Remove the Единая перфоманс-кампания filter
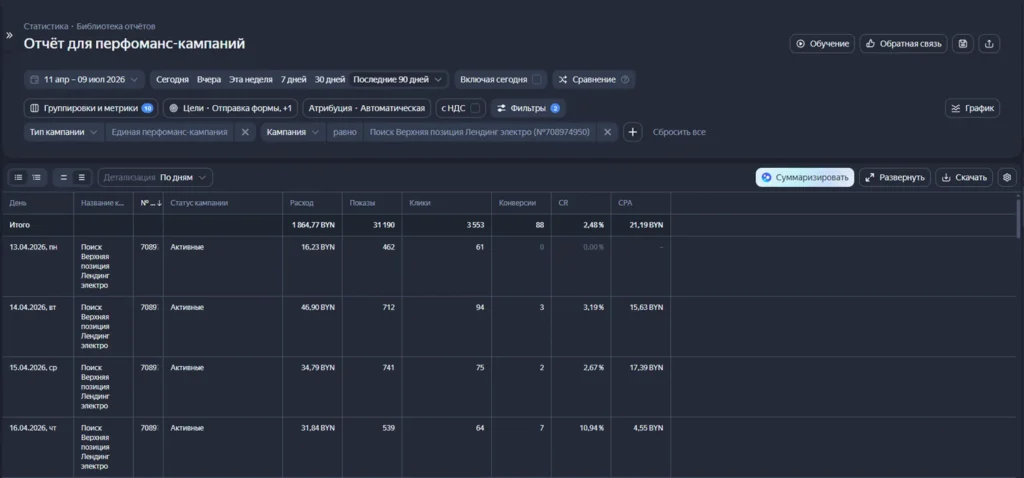 pyautogui.click(x=245, y=132)
